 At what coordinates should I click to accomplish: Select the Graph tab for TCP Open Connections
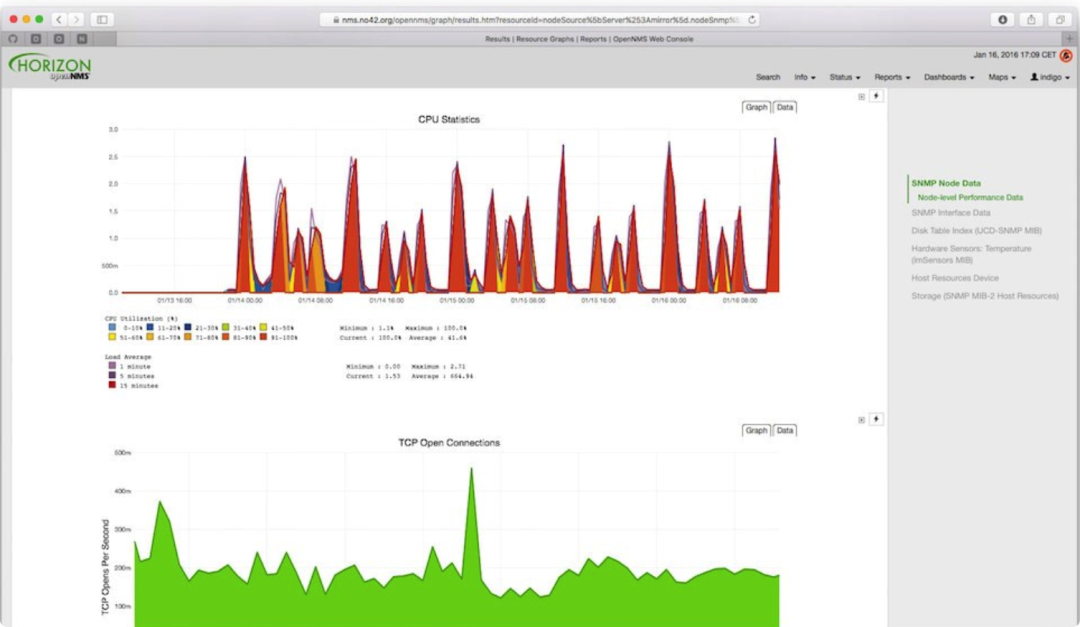[756, 430]
